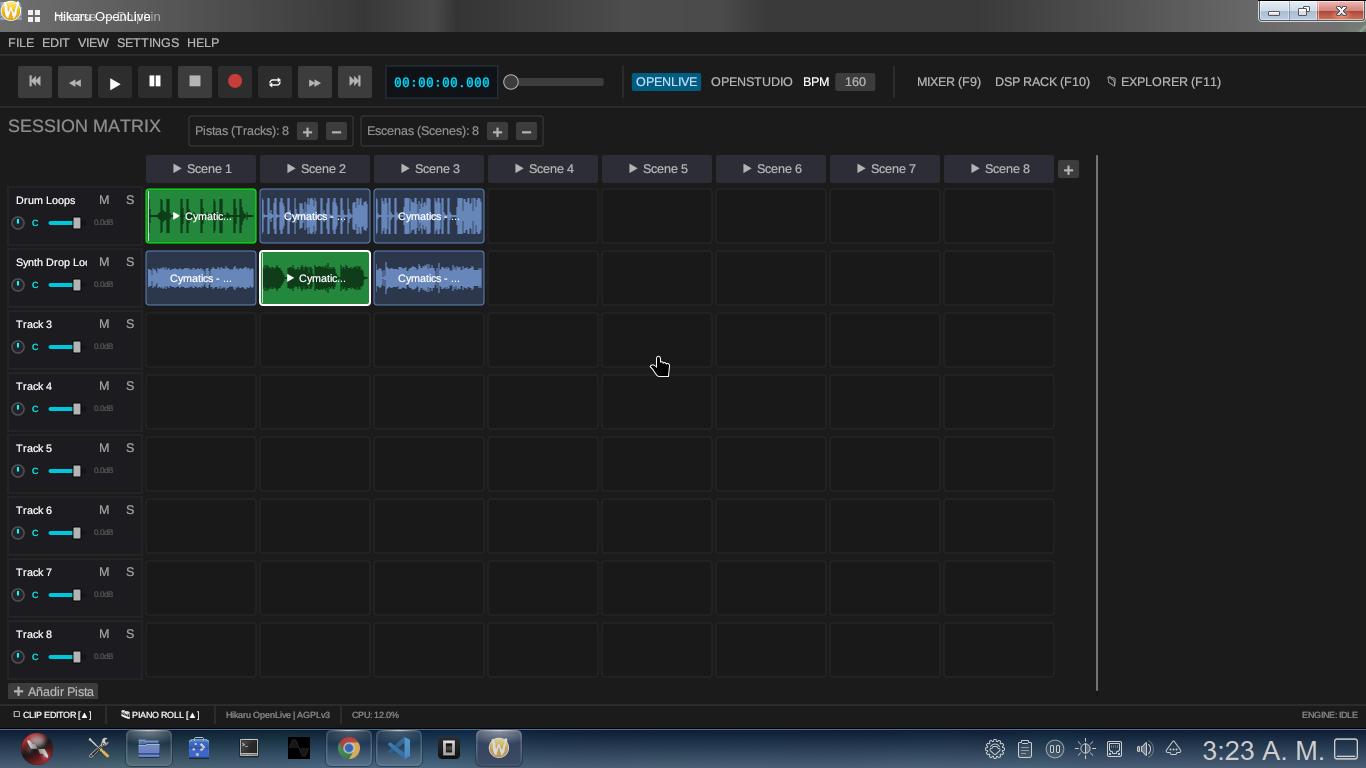The height and width of the screenshot is (768, 1366).
Task: Click the Drum Loops volume slider
Action: pyautogui.click(x=65, y=223)
